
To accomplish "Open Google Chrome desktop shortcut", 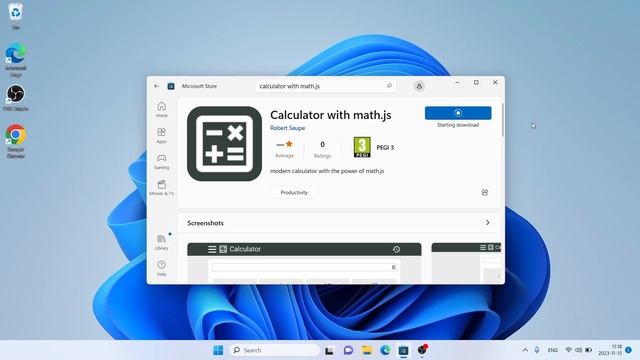I will point(16,140).
